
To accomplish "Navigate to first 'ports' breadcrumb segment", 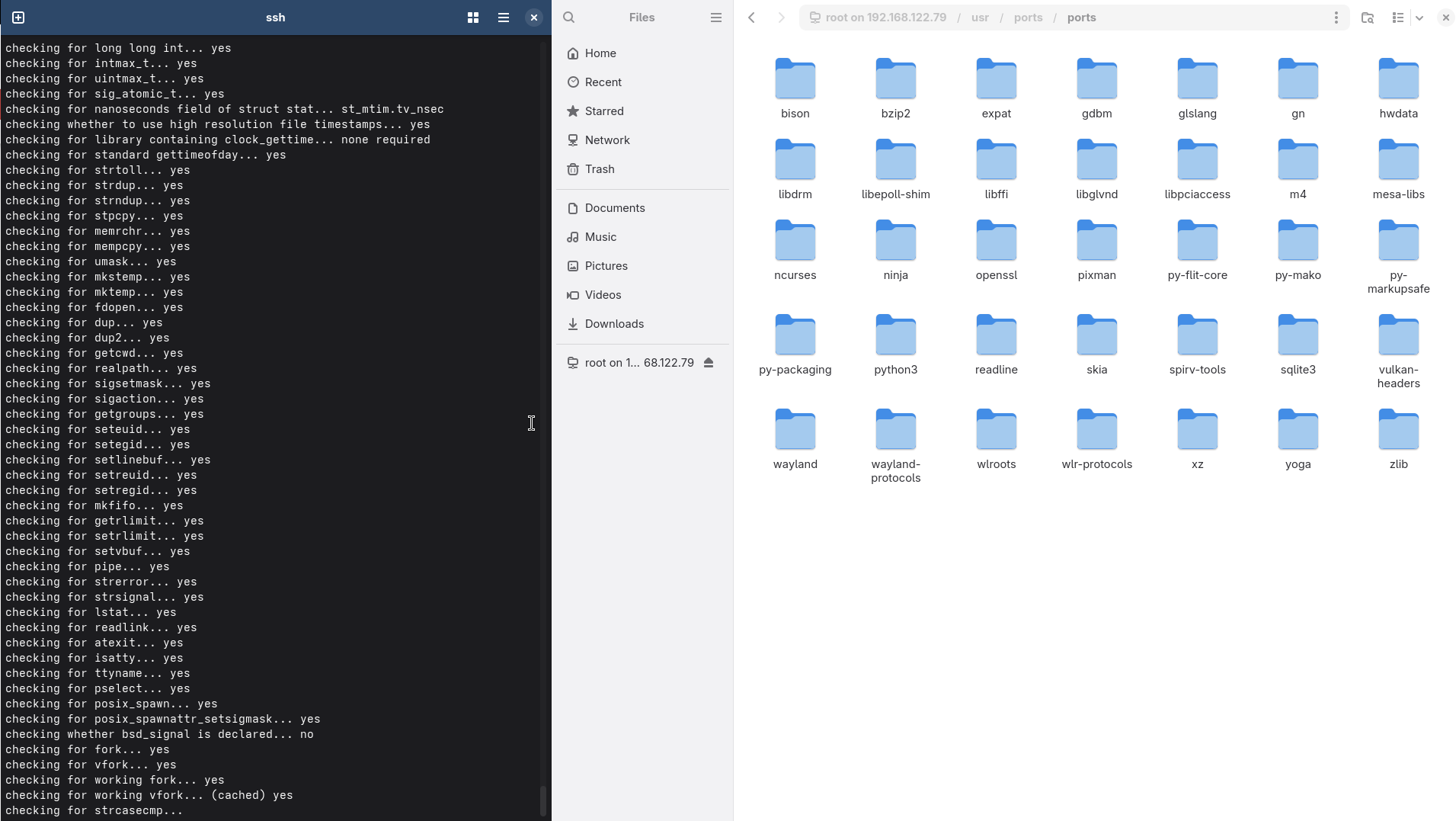I will coord(1028,18).
